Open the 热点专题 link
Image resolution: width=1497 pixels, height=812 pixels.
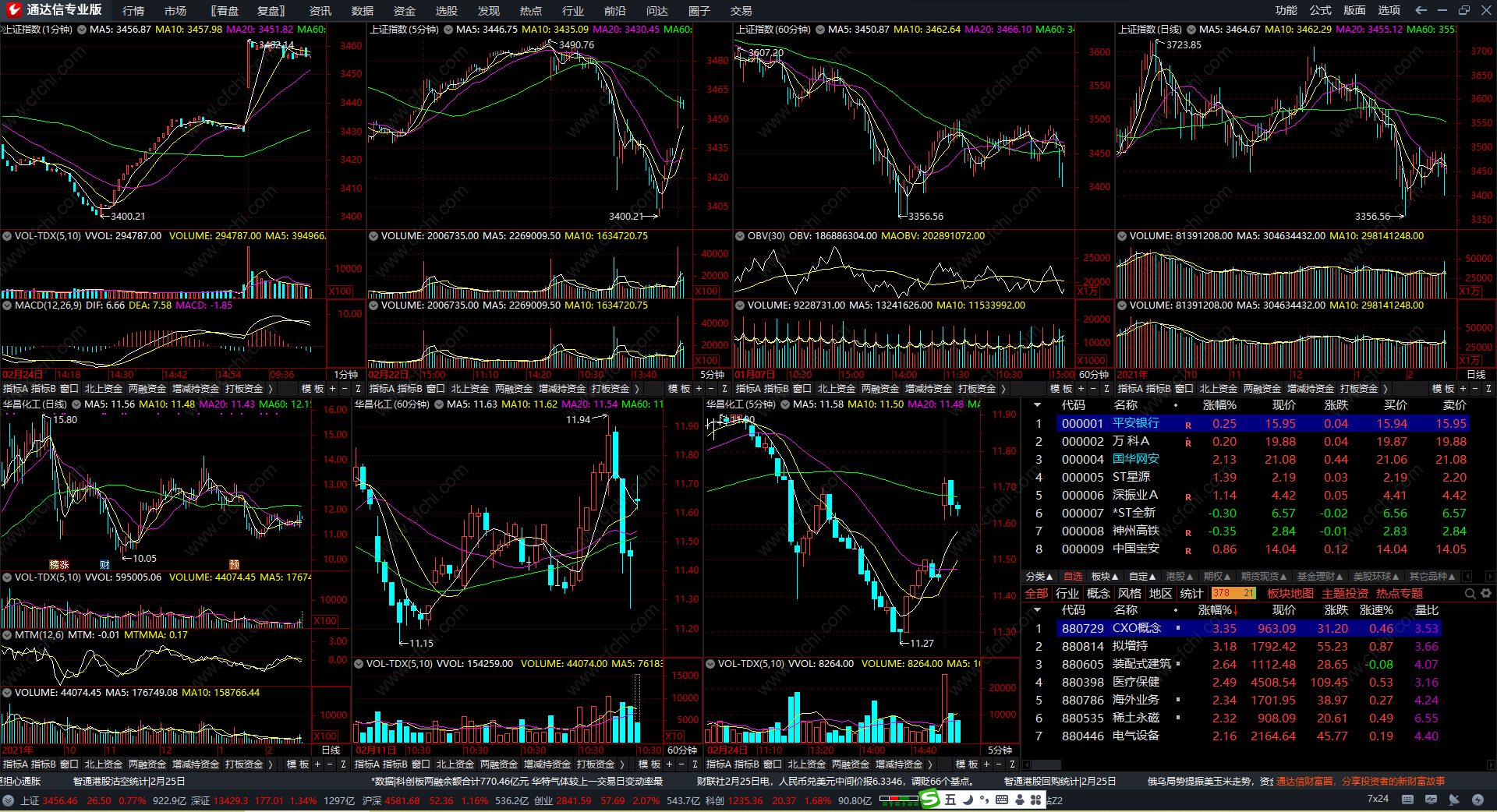coord(1400,594)
